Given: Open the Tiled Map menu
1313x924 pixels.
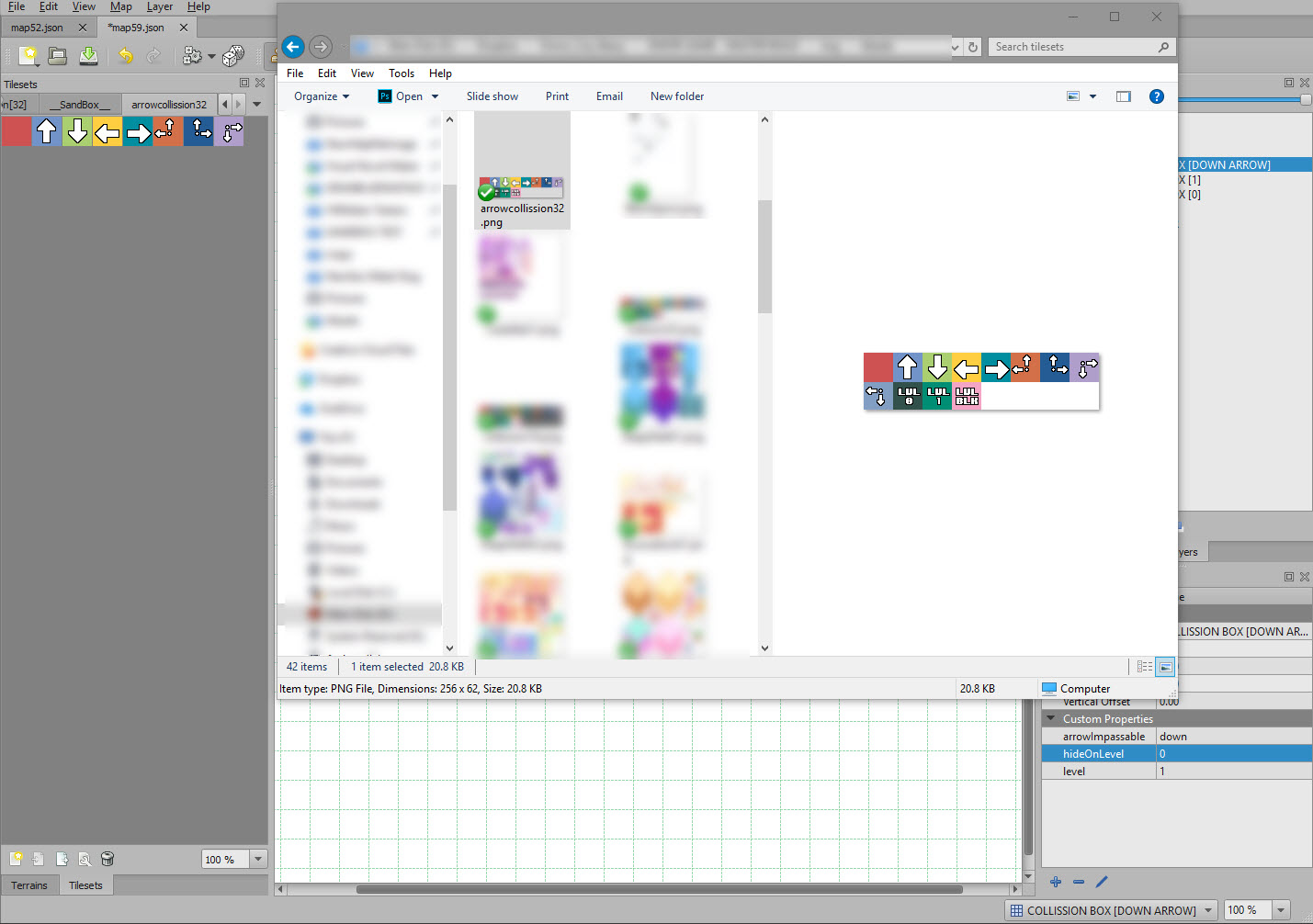Looking at the screenshot, I should 121,6.
